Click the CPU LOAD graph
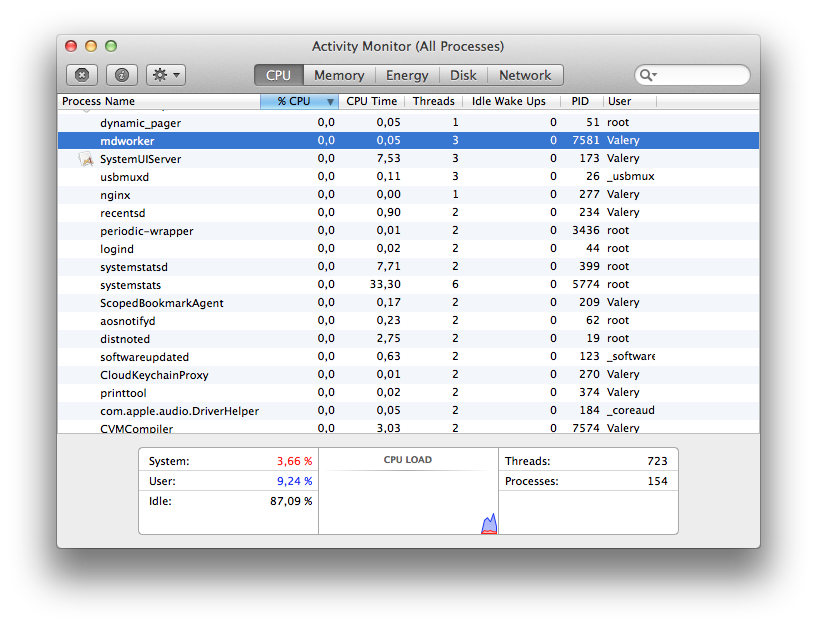This screenshot has height=627, width=817. click(408, 500)
